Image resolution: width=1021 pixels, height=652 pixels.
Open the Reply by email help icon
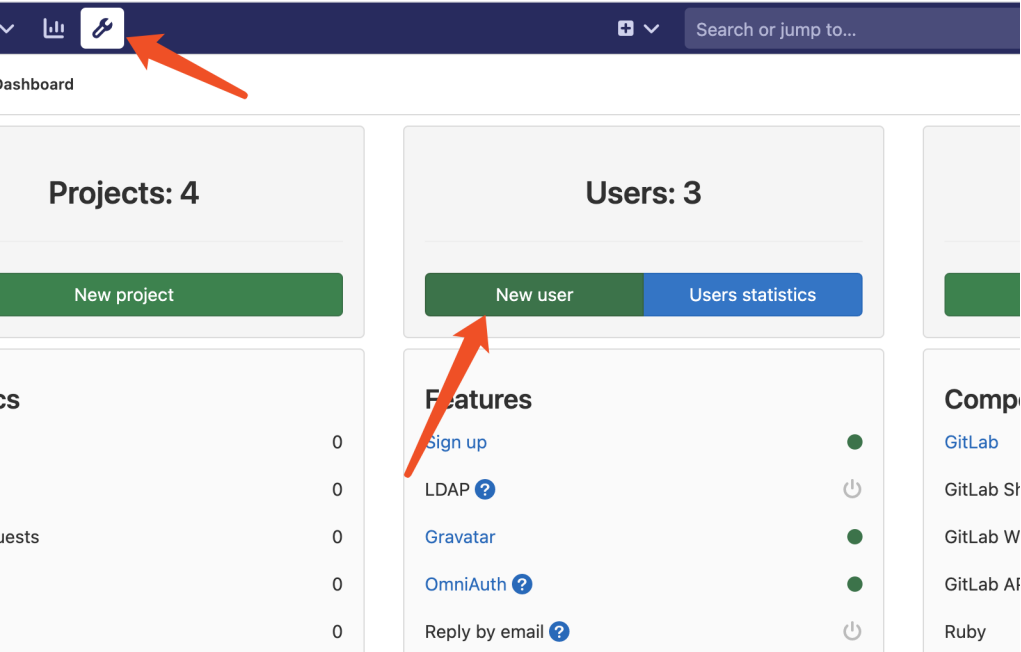pyautogui.click(x=559, y=631)
